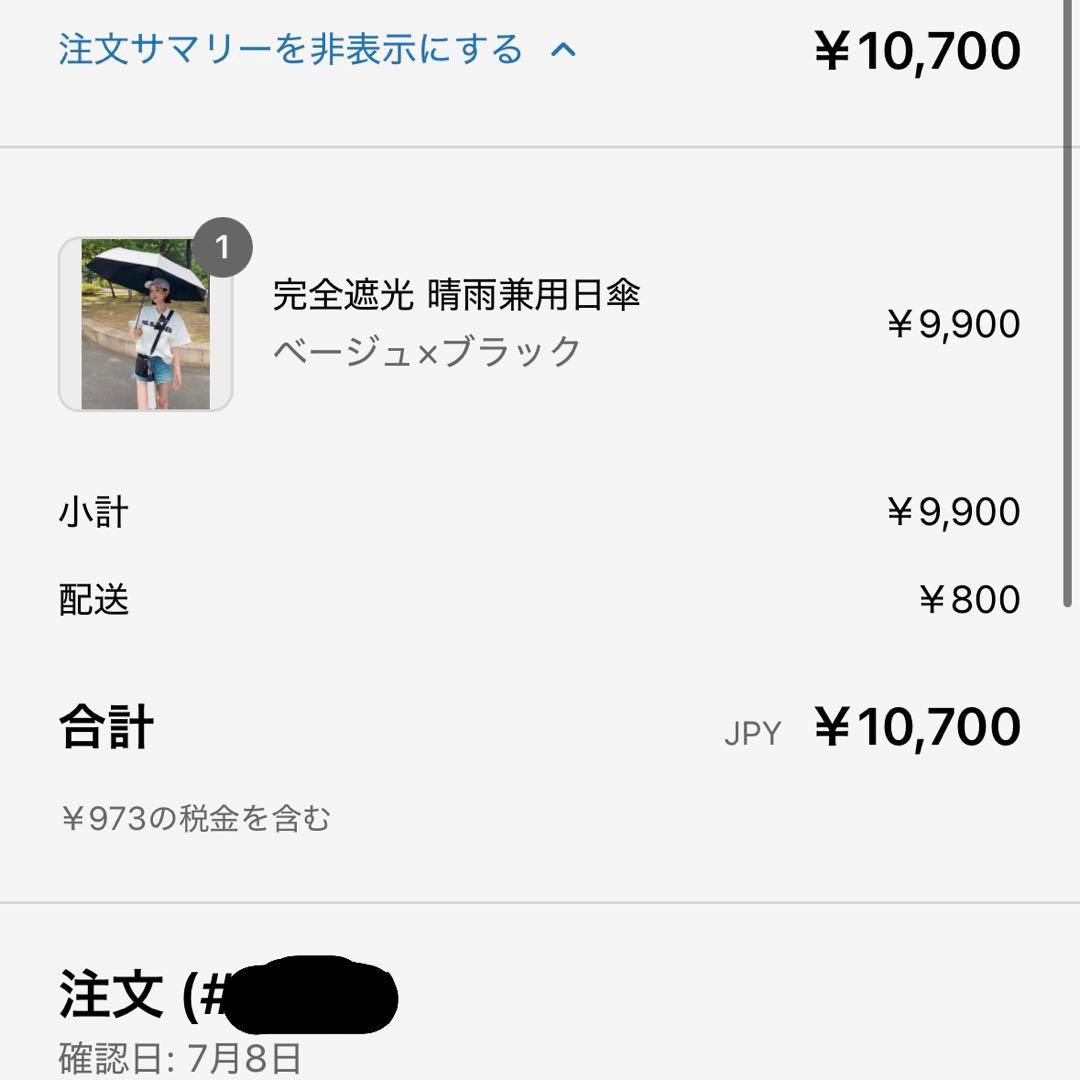Click the 確認日: 7月8日 confirmation date
This screenshot has width=1080, height=1080.
pyautogui.click(x=180, y=1058)
